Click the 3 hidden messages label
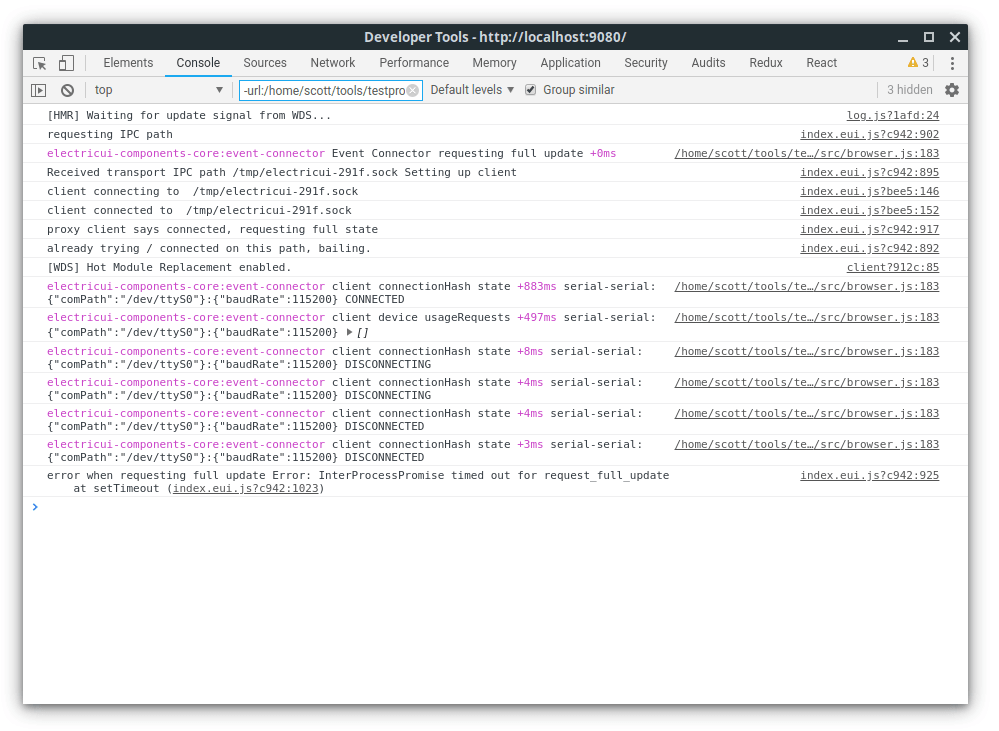Image resolution: width=999 pixels, height=731 pixels. (x=910, y=90)
